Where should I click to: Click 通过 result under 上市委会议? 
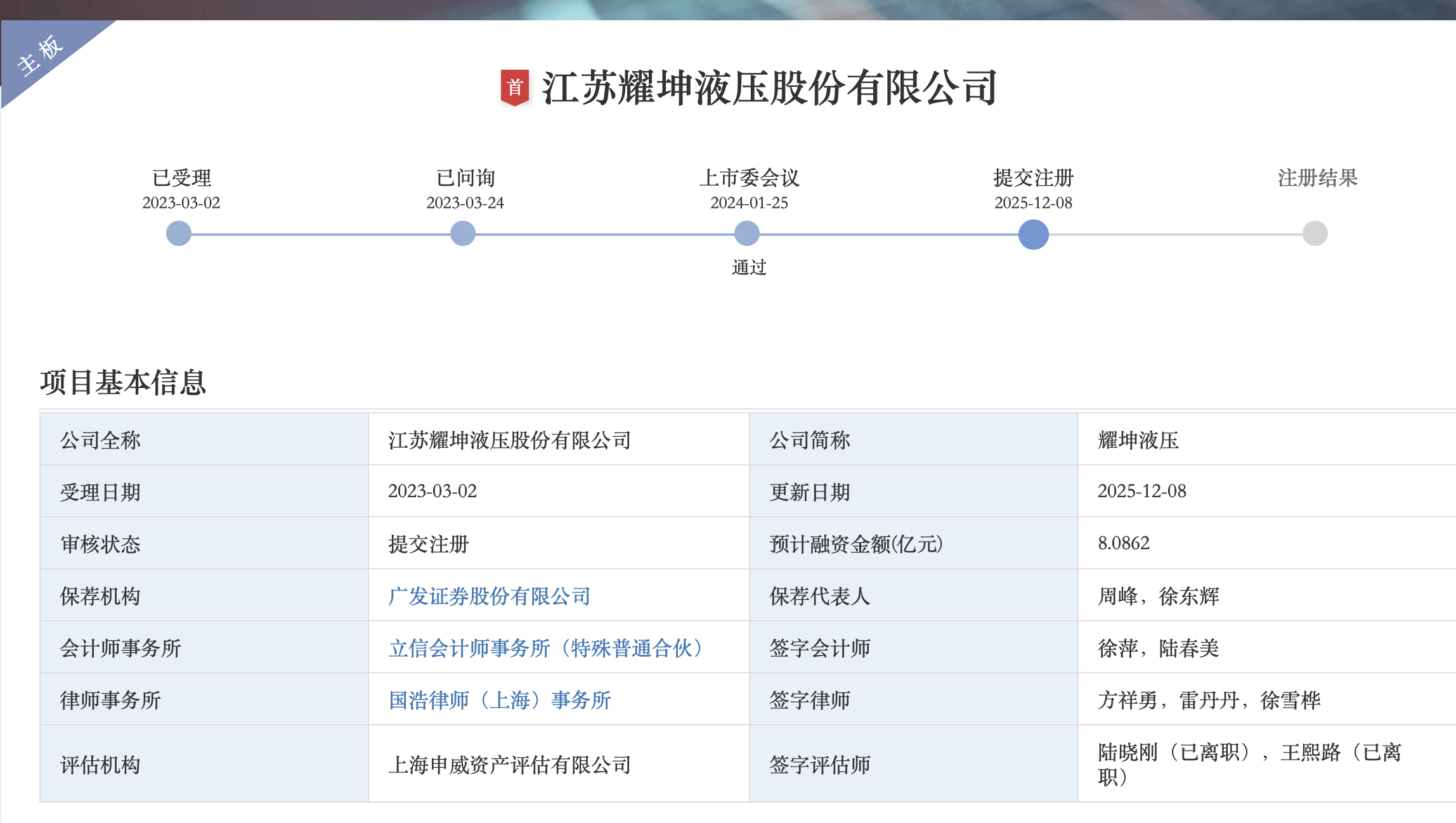tap(749, 268)
